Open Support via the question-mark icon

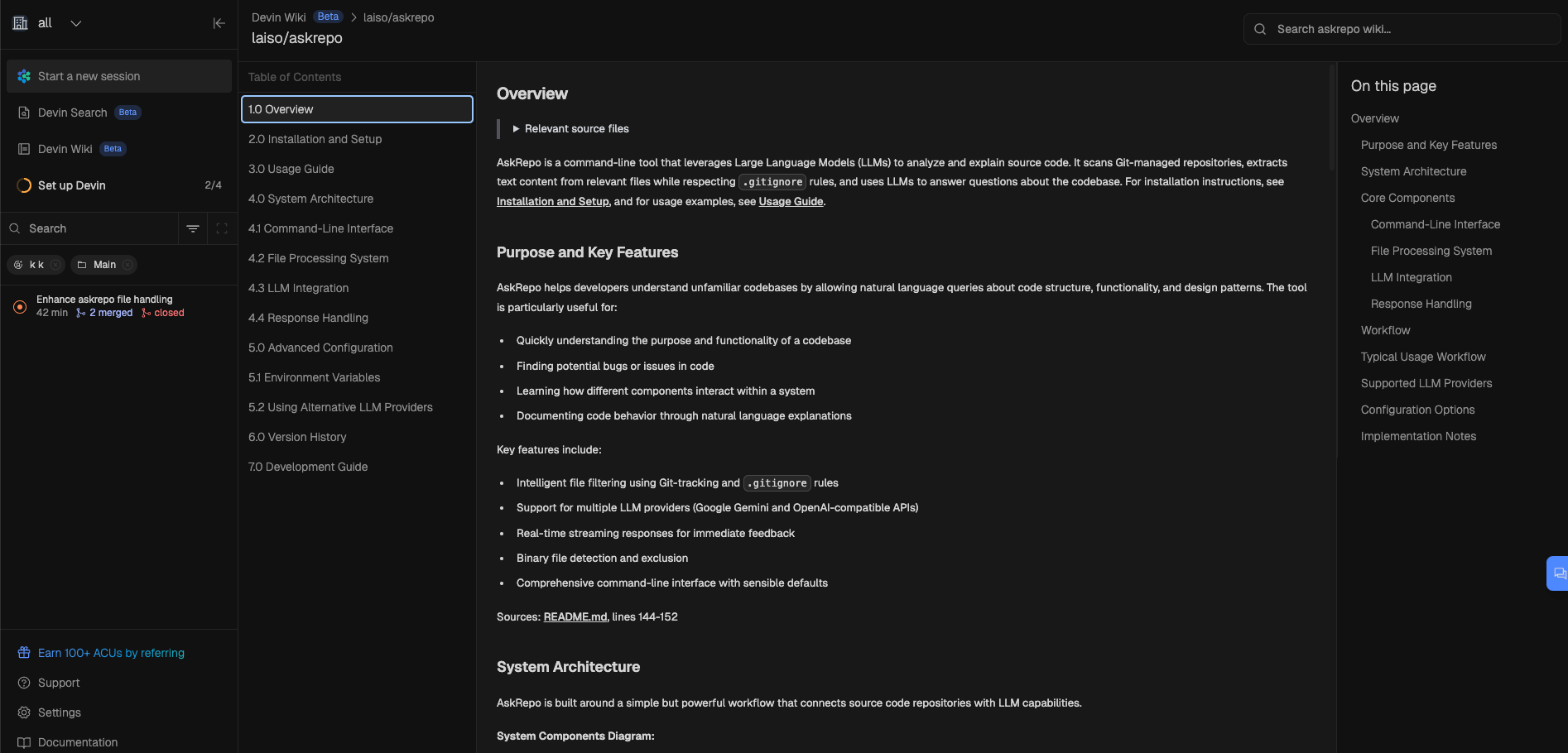tap(24, 683)
